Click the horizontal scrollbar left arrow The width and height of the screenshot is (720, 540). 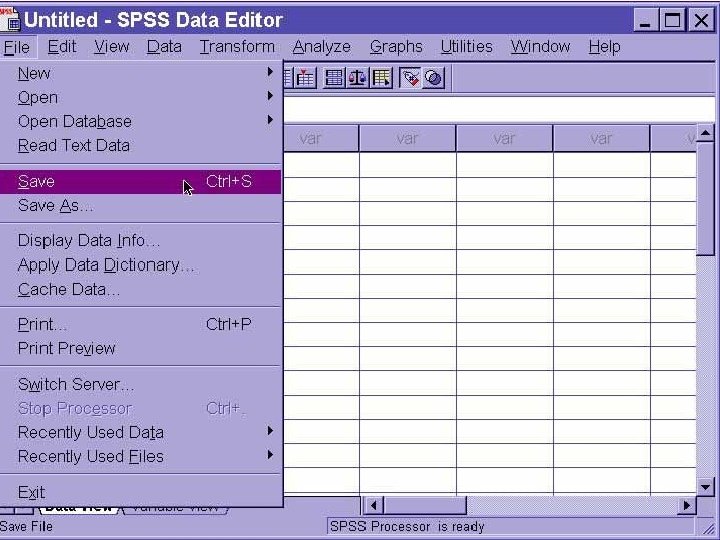click(373, 506)
